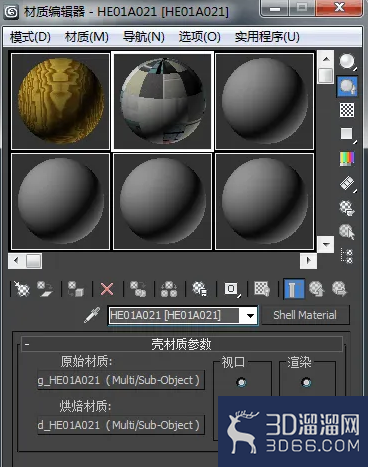Image resolution: width=368 pixels, height=467 pixels.
Task: Click the sample slots scroll up arrow
Action: coord(326,59)
